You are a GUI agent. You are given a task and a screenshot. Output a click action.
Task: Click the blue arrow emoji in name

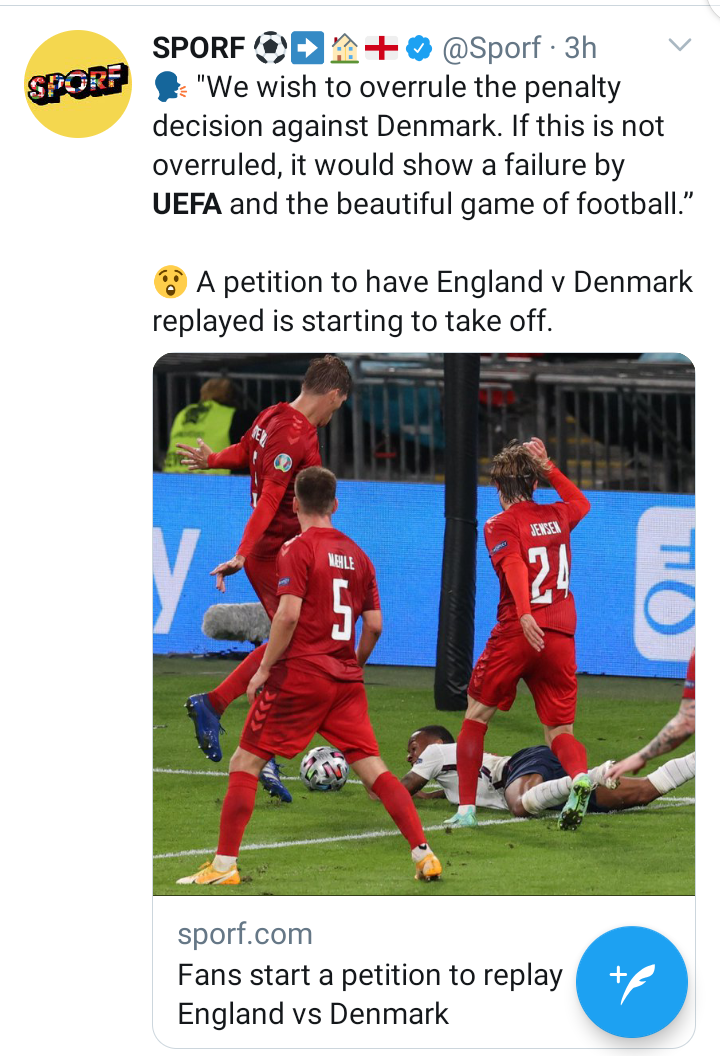308,48
